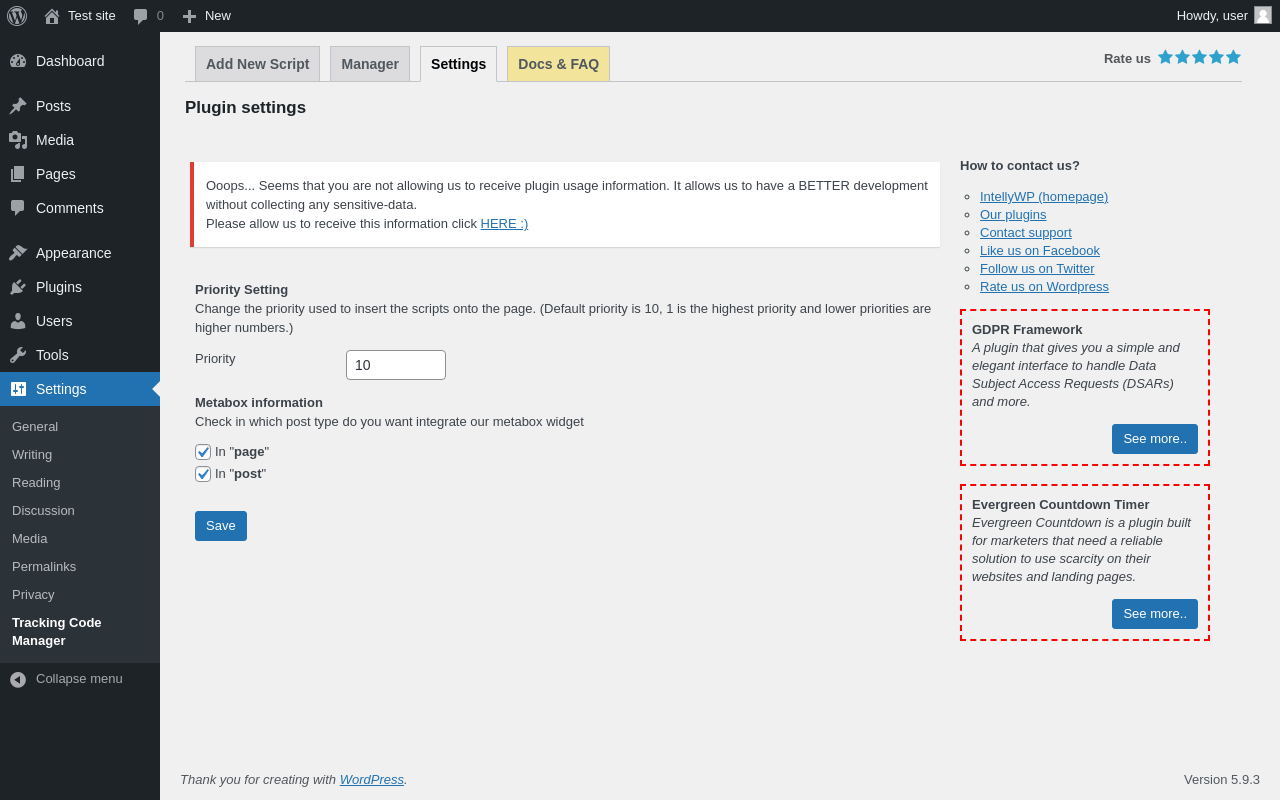Viewport: 1280px width, 800px height.
Task: Open the New content dropdown
Action: pyautogui.click(x=207, y=16)
